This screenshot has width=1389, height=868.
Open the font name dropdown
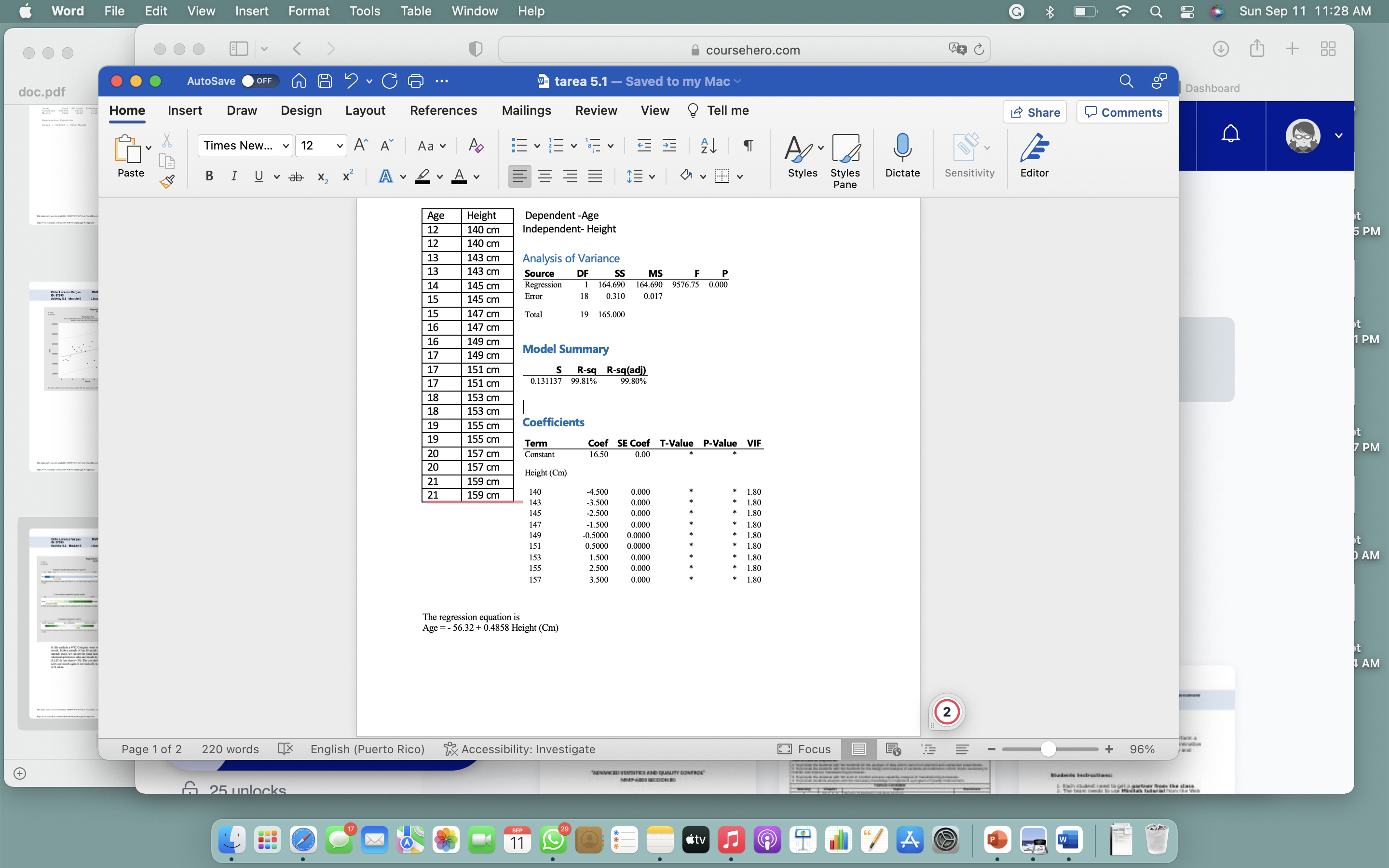245,145
